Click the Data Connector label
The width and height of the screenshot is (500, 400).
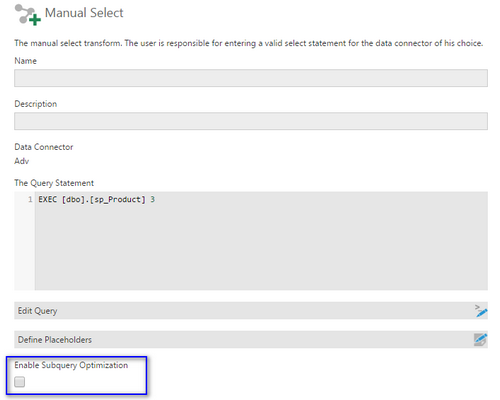(x=44, y=147)
